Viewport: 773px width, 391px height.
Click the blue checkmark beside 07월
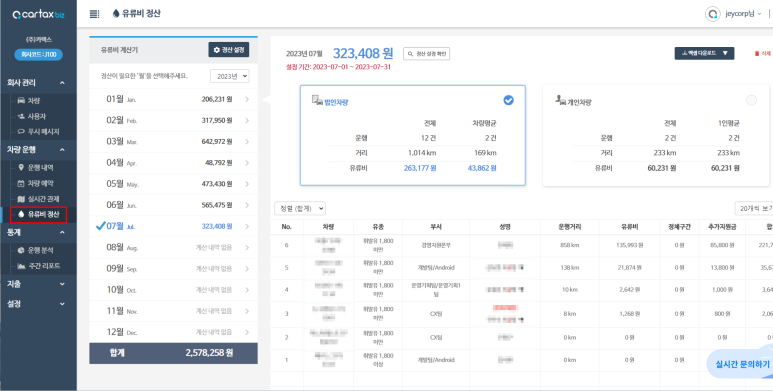(x=101, y=226)
